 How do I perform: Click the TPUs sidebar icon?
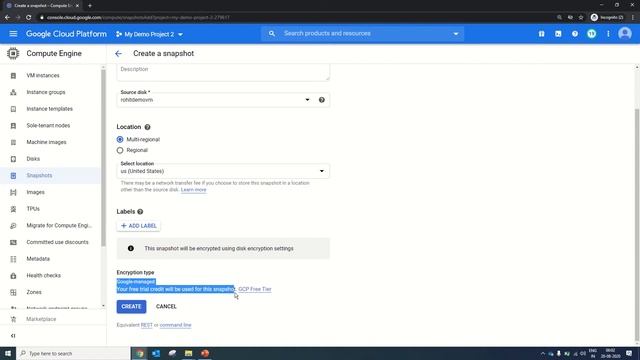(x=13, y=209)
